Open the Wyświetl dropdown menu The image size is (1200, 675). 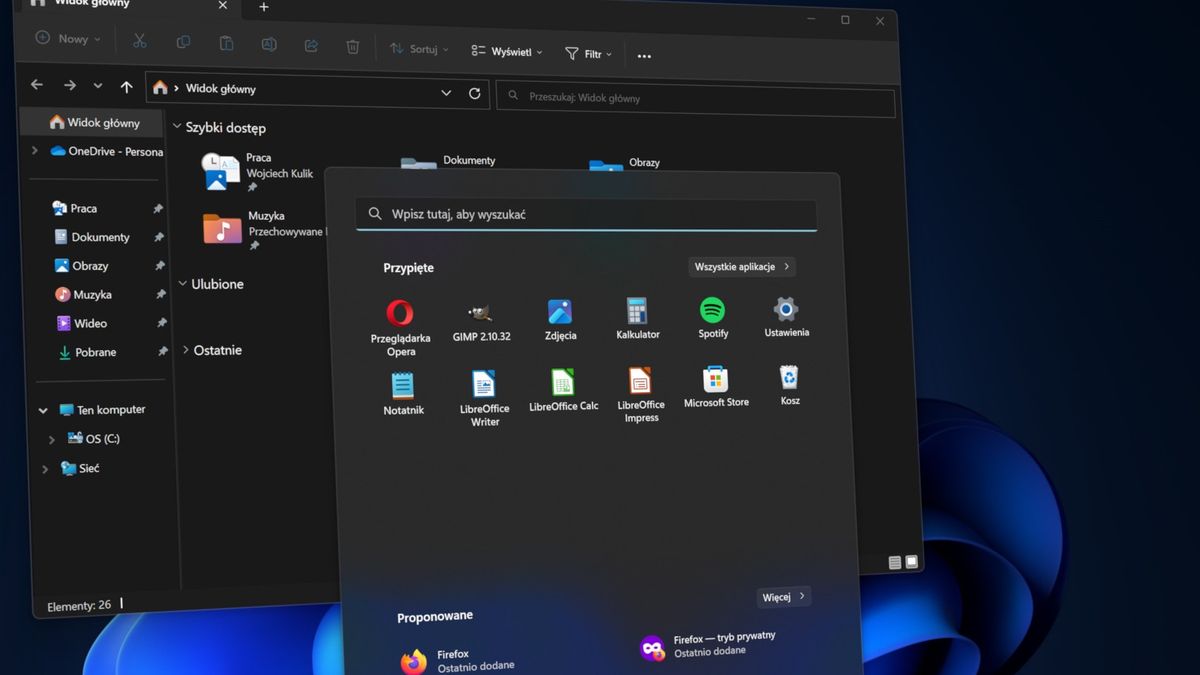coord(507,51)
